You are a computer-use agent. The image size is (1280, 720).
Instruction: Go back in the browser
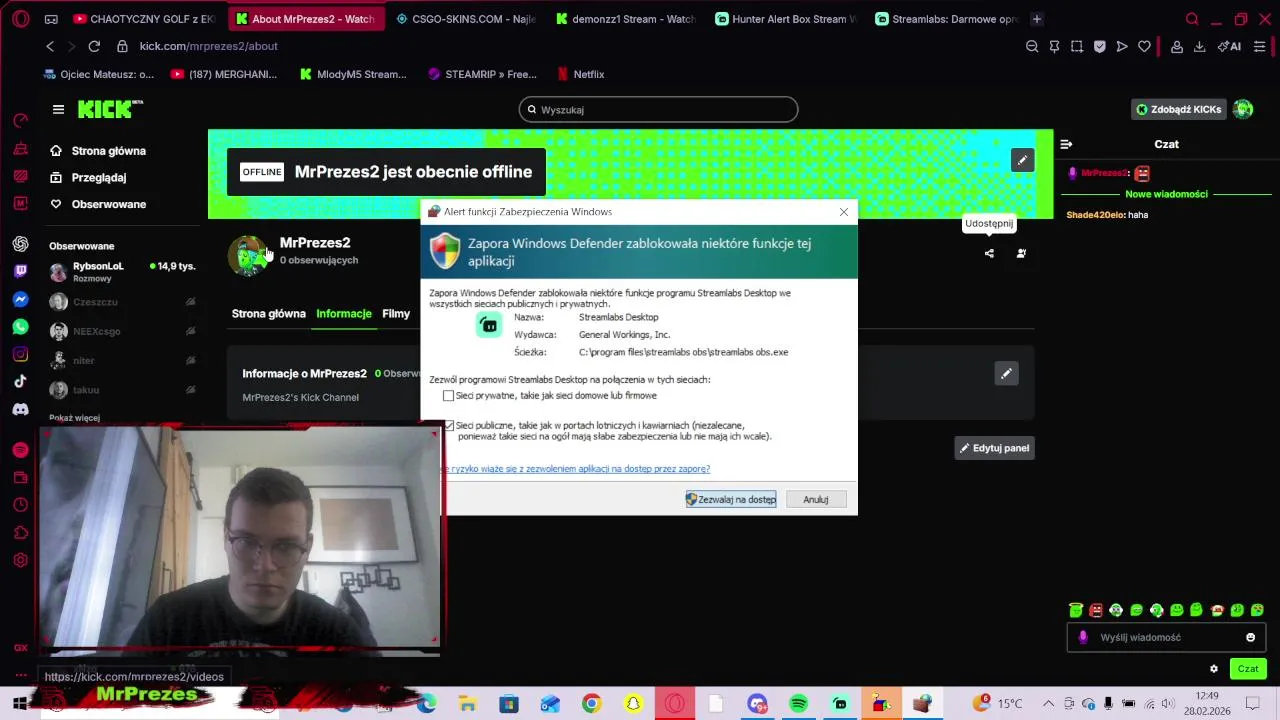[50, 46]
